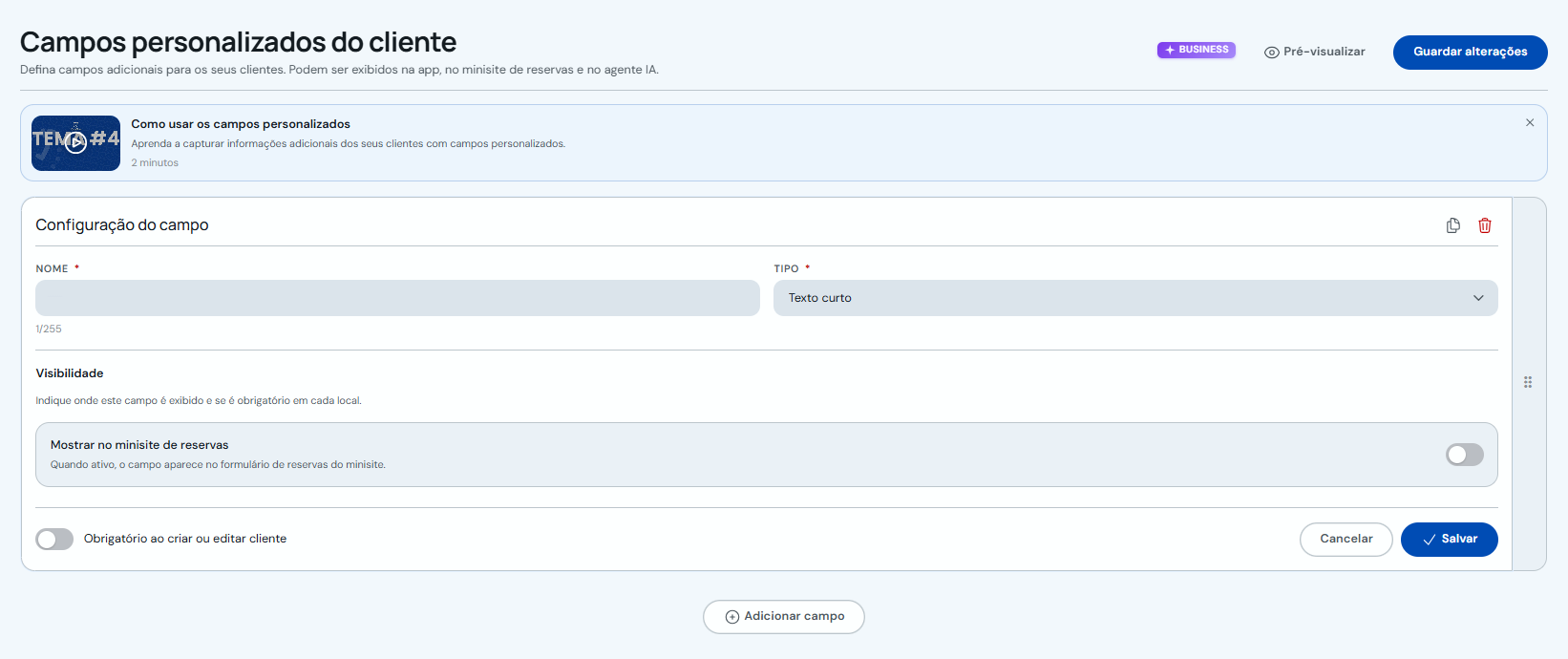
Task: Grab the drag handle dots on the field card
Action: (x=1528, y=382)
